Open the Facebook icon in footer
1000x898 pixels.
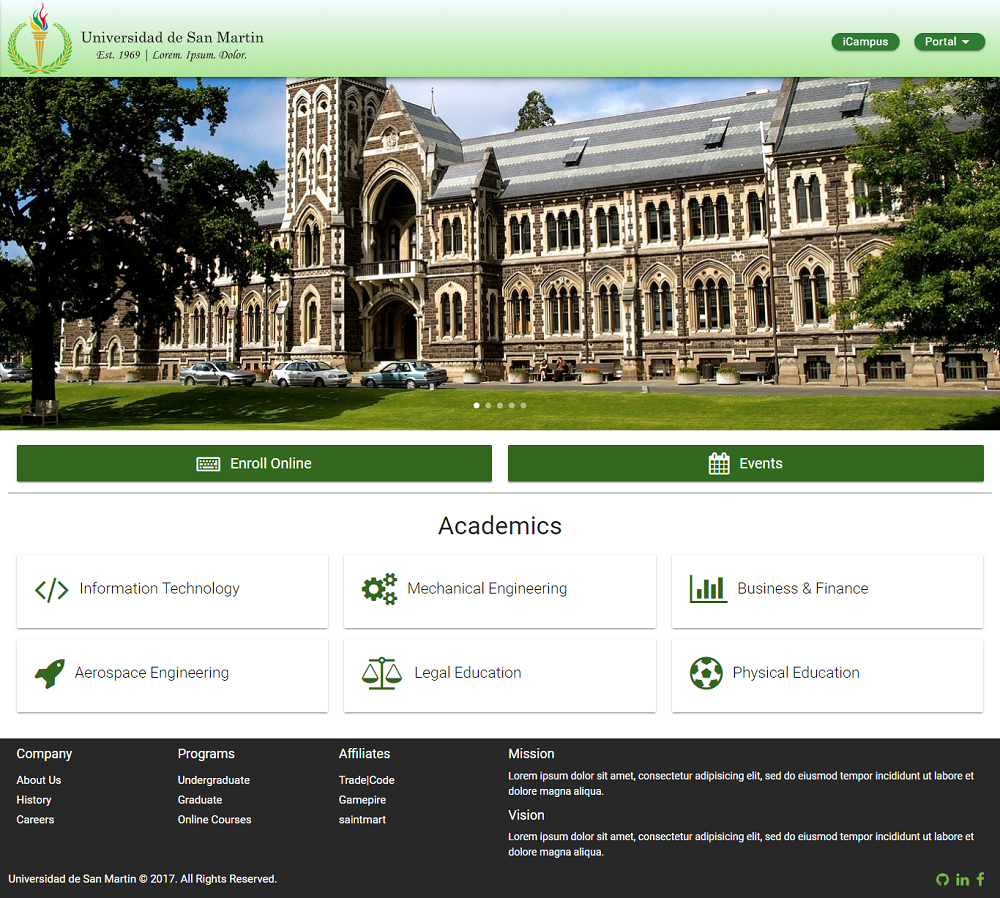pos(980,879)
